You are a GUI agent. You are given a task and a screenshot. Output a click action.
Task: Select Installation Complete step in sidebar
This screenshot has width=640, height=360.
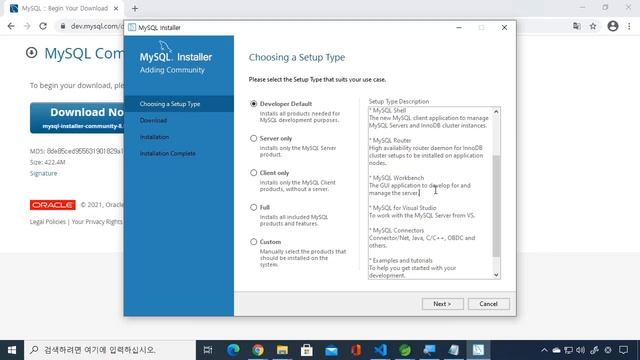point(167,153)
